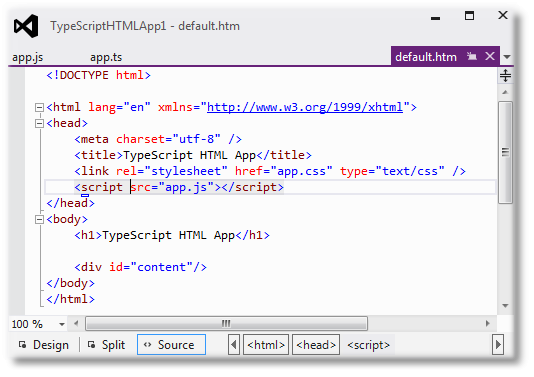The image size is (534, 377).
Task: Open the 100 % zoom dropdown
Action: tap(62, 324)
